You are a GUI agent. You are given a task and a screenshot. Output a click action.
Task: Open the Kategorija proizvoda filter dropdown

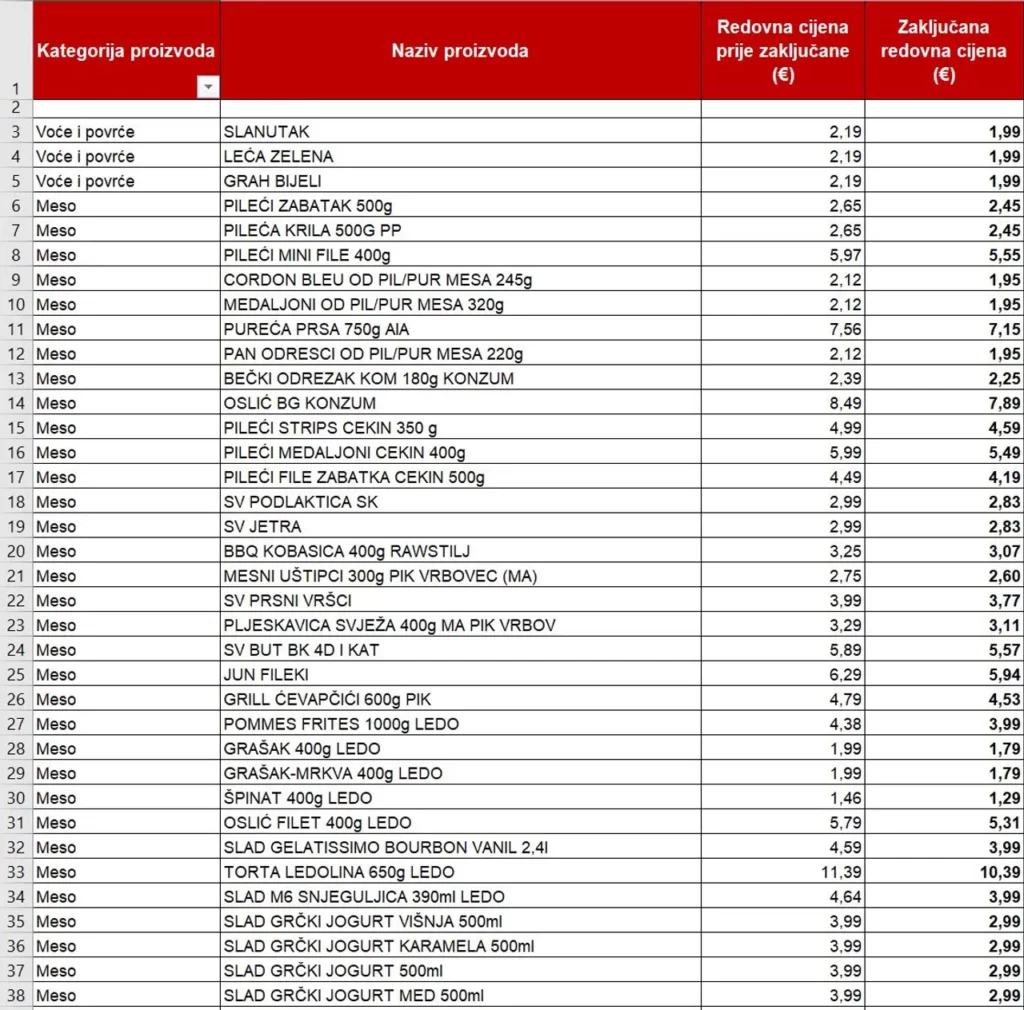coord(208,87)
